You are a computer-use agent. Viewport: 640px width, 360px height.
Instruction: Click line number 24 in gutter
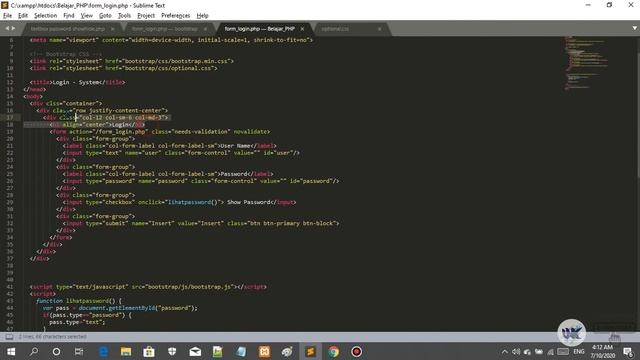(10, 167)
